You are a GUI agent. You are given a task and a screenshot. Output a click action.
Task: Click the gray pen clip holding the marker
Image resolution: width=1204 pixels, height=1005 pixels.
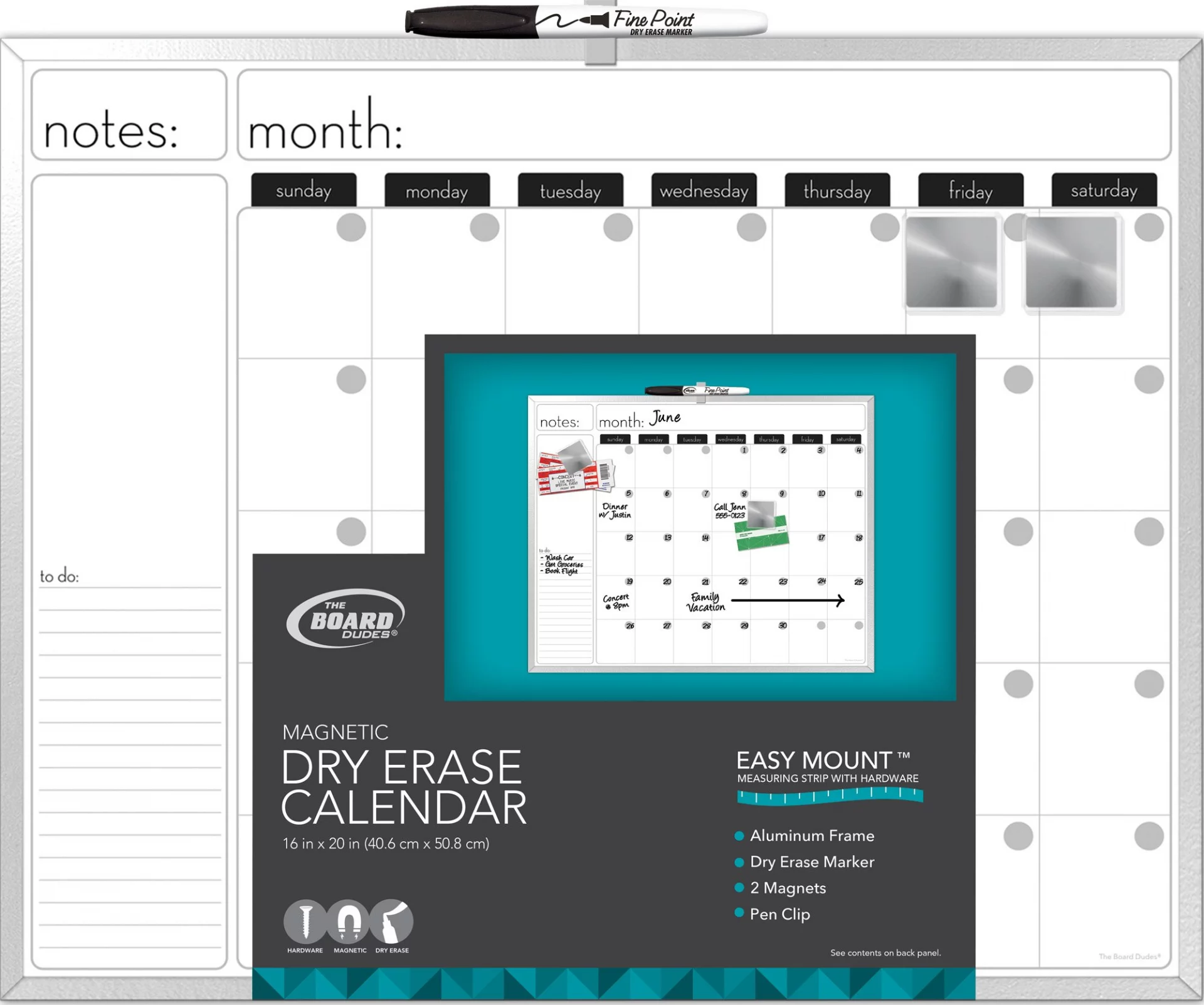pyautogui.click(x=600, y=52)
